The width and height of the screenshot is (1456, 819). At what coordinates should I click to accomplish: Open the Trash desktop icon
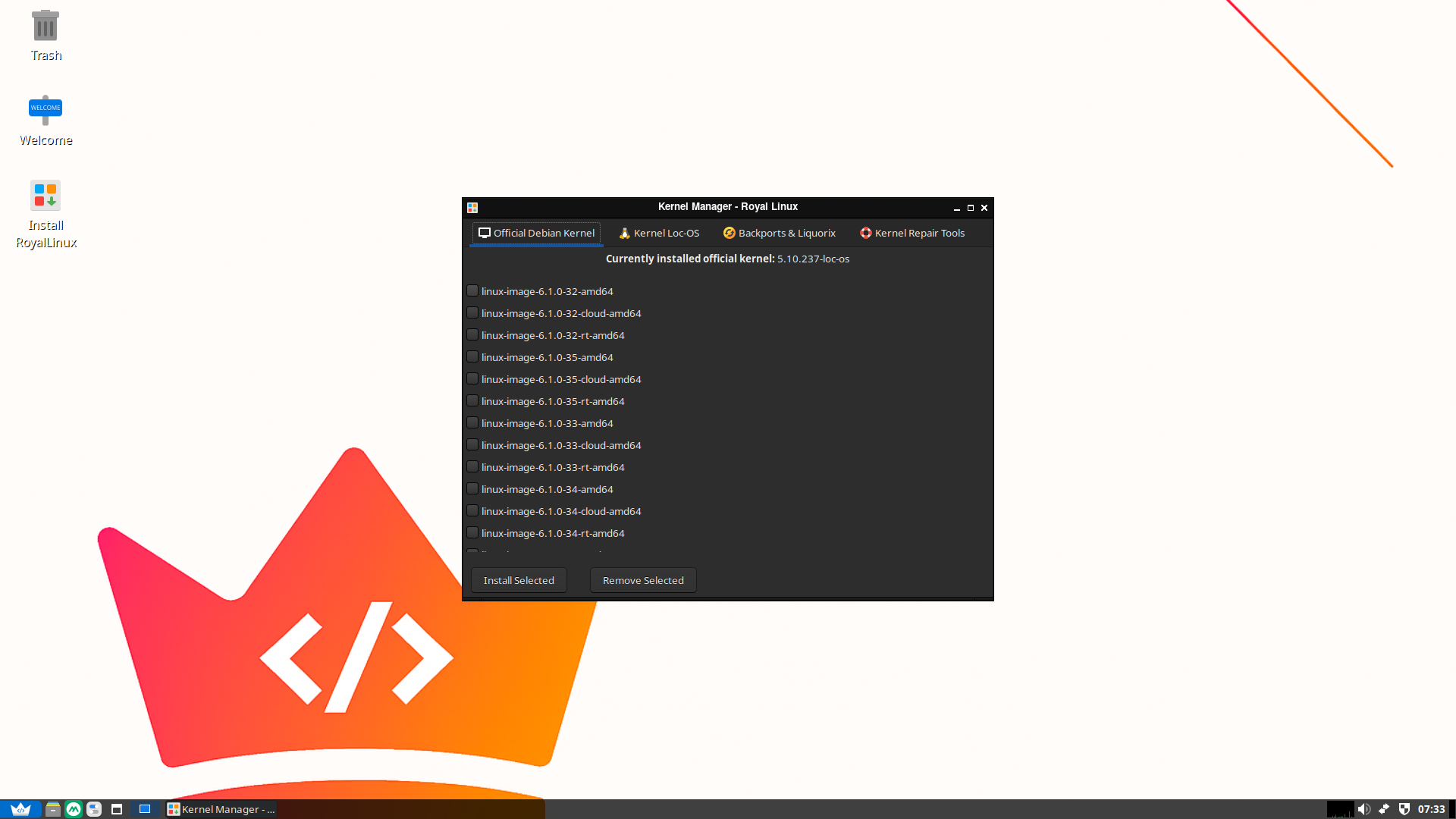(45, 35)
